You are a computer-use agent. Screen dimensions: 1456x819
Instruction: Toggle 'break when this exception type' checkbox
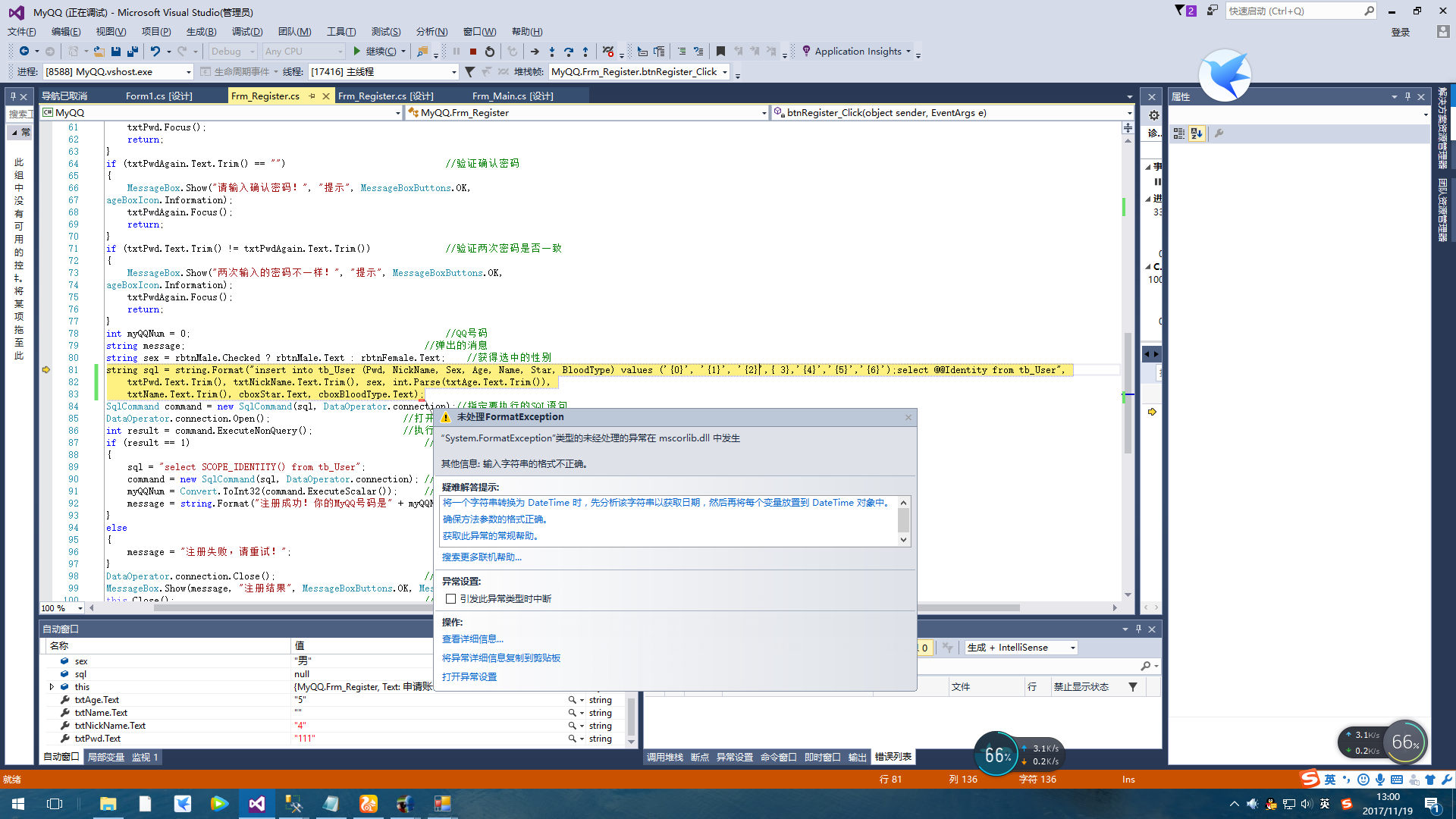450,598
